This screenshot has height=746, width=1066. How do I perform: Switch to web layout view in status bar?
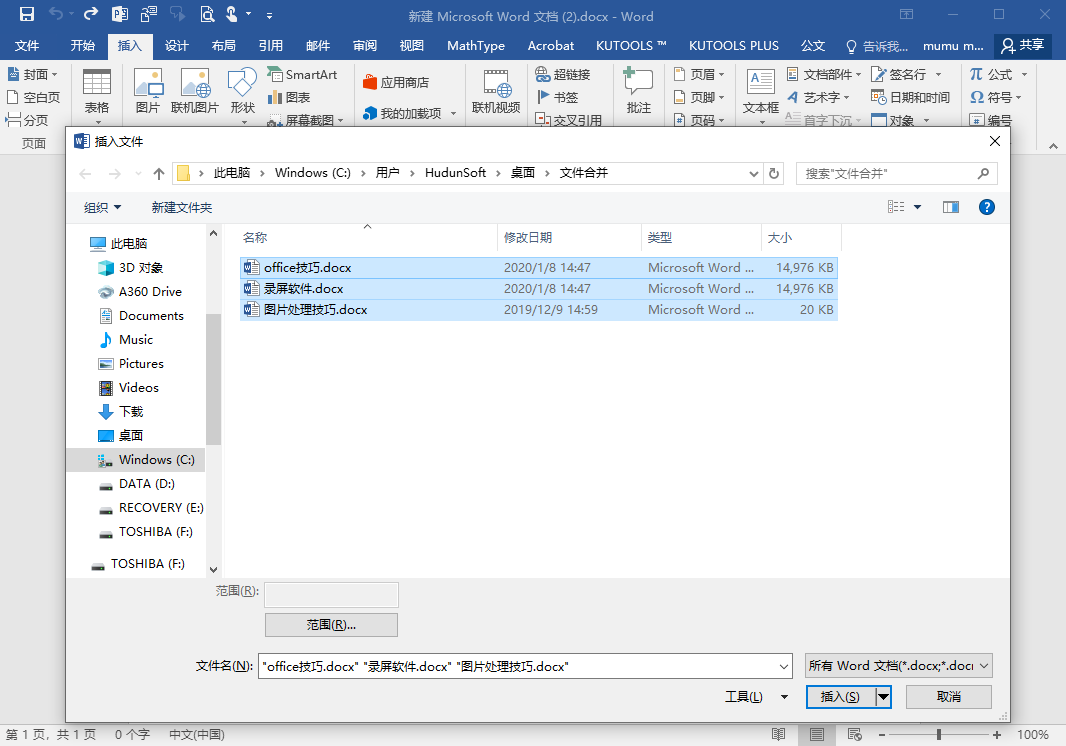coord(855,734)
